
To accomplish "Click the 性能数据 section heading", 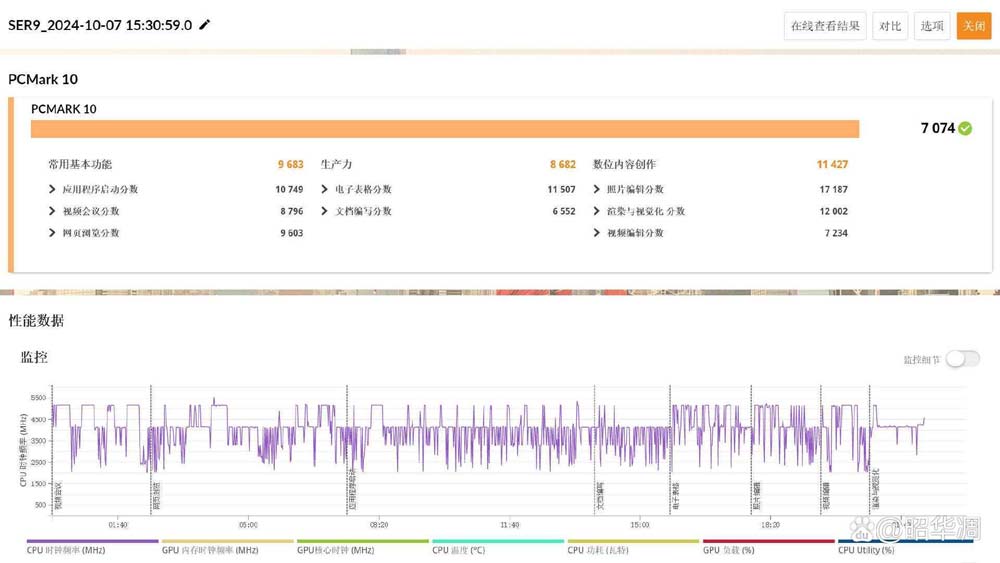I will [36, 321].
